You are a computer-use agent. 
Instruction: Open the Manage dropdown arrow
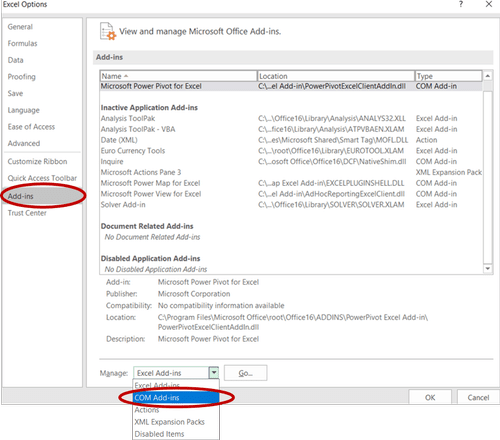point(214,373)
